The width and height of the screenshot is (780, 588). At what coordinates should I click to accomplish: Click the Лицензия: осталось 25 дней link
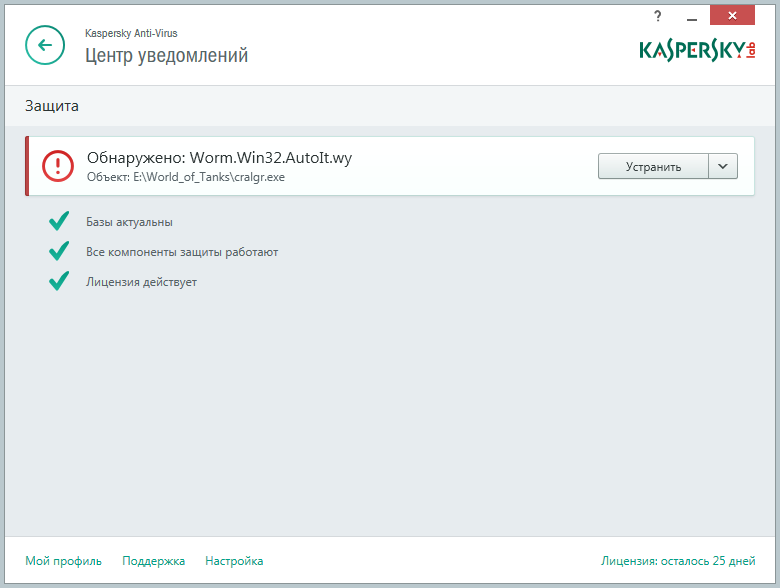click(678, 561)
